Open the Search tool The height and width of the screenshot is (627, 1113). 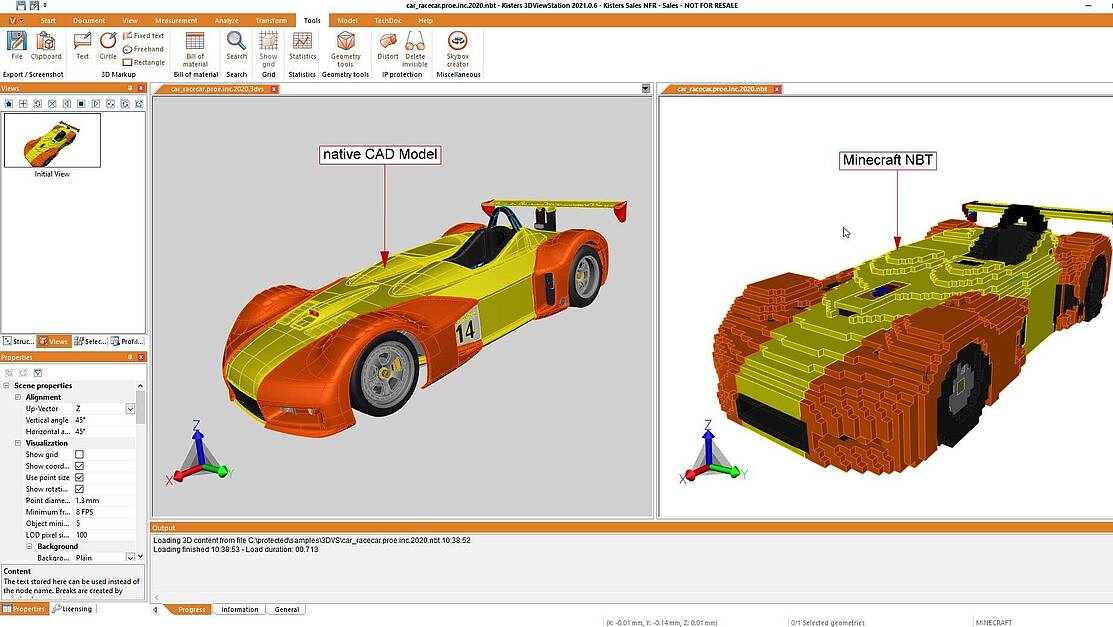tap(236, 45)
